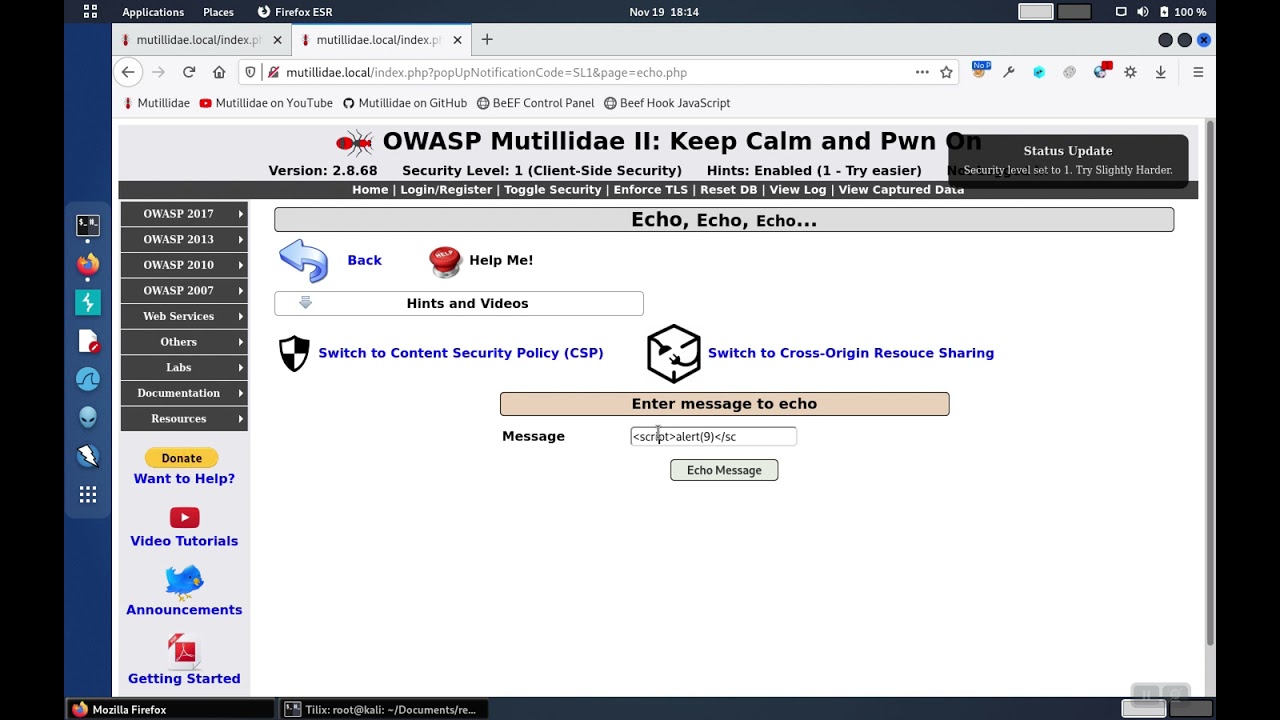Click the YouTube Video Tutorials icon
Screen dimensions: 1280x720
(x=184, y=517)
